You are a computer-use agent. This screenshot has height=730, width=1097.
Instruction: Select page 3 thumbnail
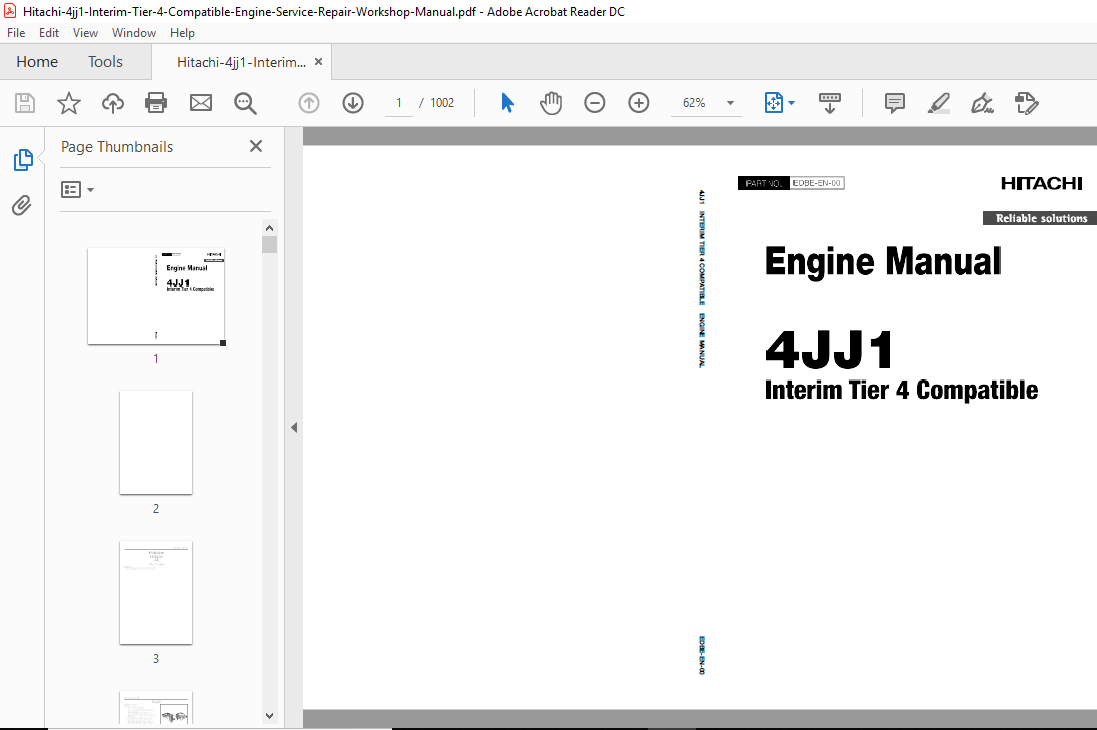point(155,593)
